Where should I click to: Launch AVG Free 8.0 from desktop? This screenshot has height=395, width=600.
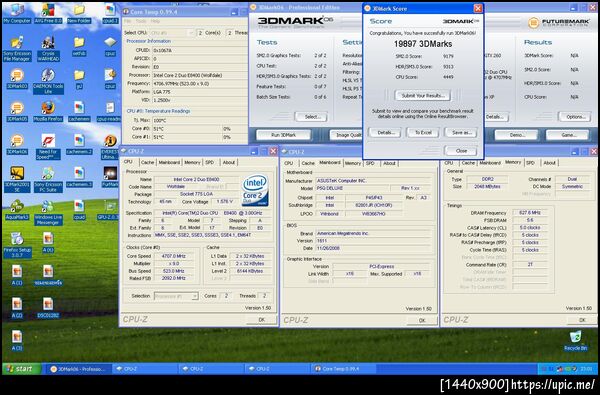click(x=48, y=13)
